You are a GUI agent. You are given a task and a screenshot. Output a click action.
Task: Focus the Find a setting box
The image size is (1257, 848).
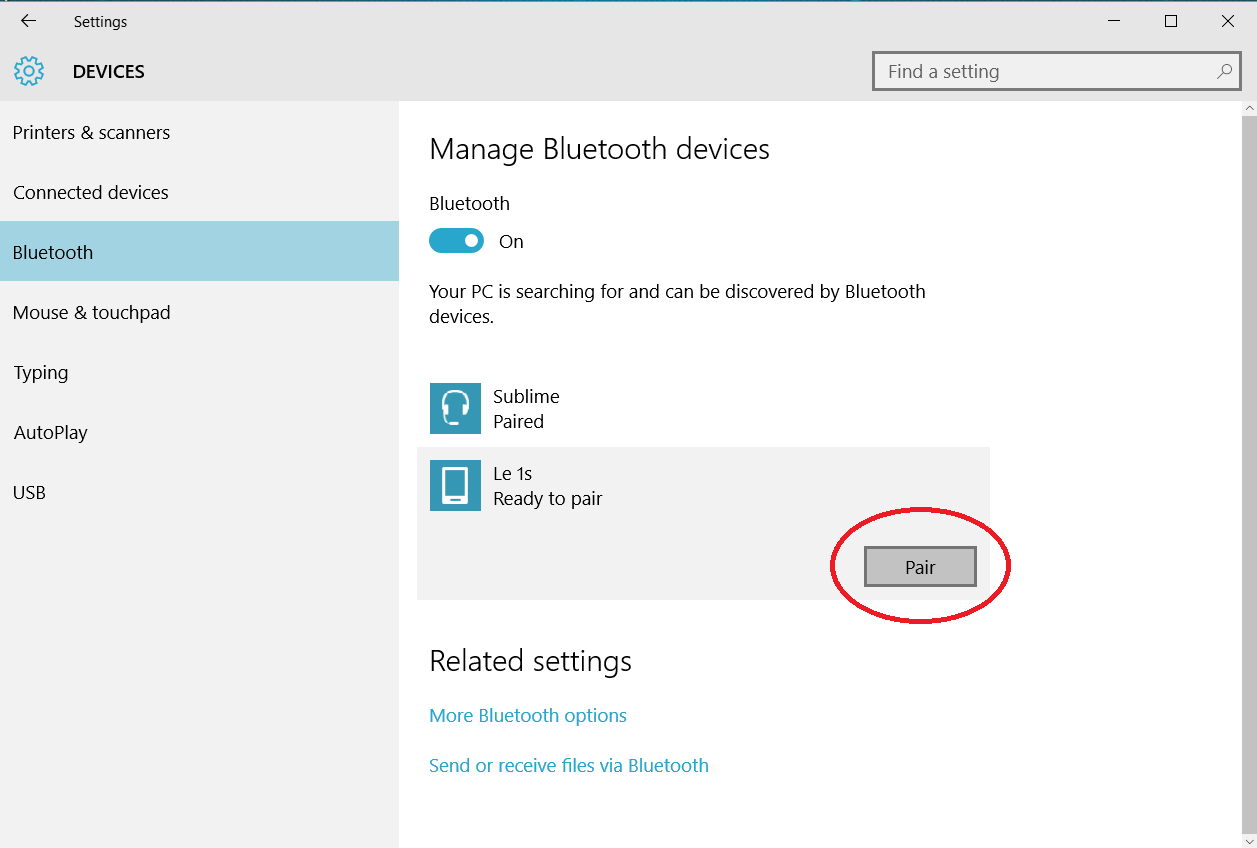click(x=1056, y=71)
